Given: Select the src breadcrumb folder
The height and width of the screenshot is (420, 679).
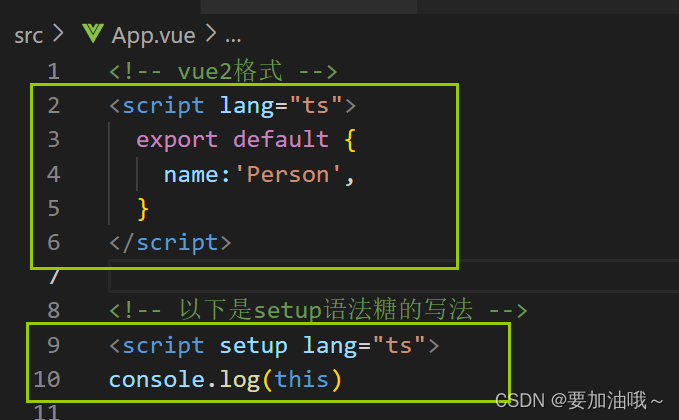Looking at the screenshot, I should 29,35.
